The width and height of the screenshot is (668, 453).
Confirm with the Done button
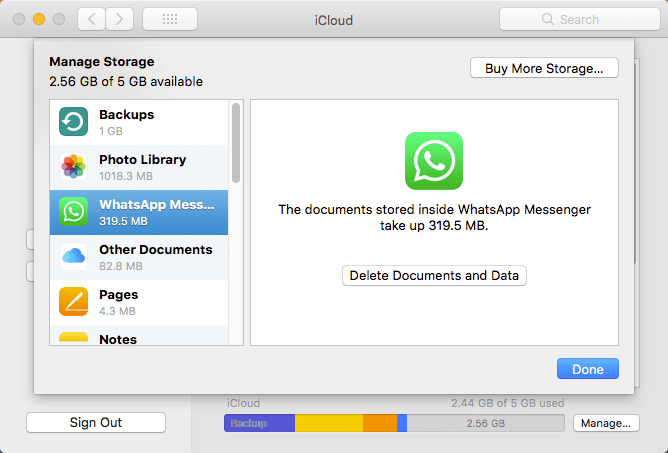587,369
